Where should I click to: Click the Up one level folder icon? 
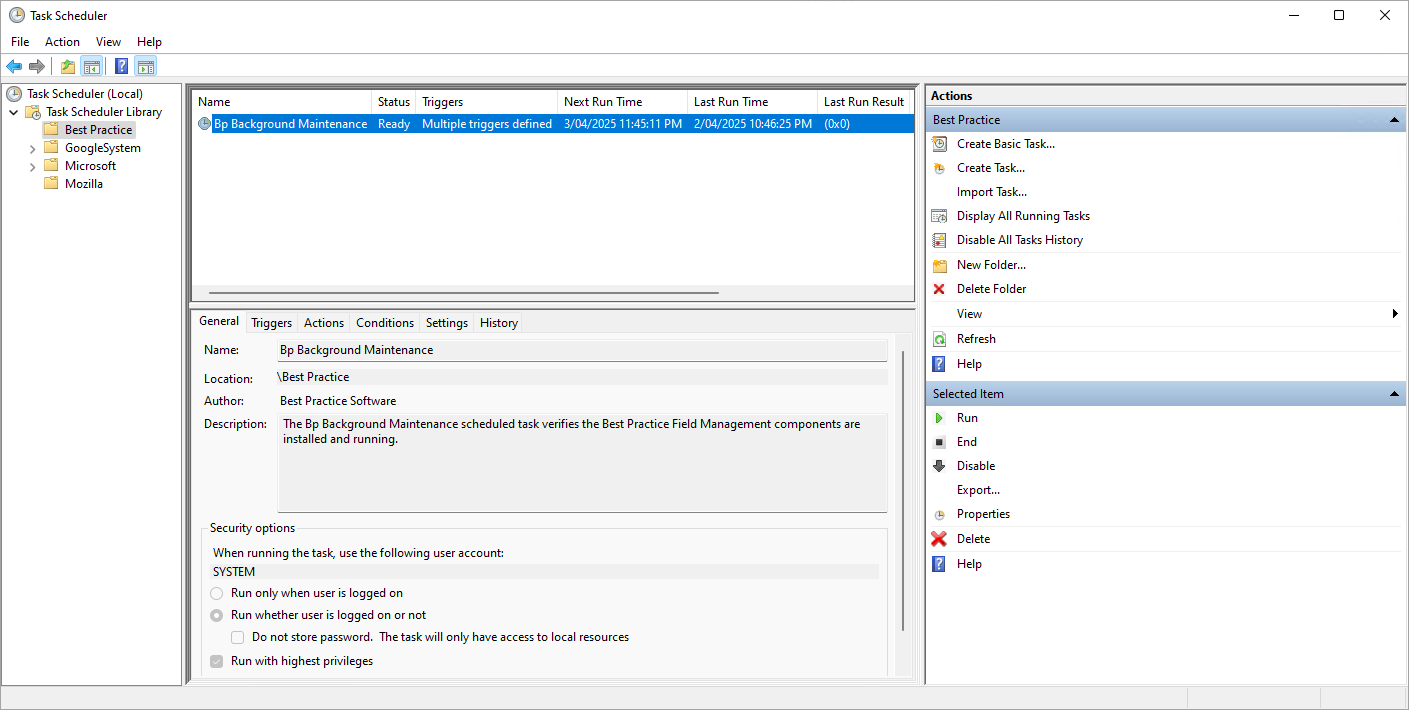click(68, 67)
